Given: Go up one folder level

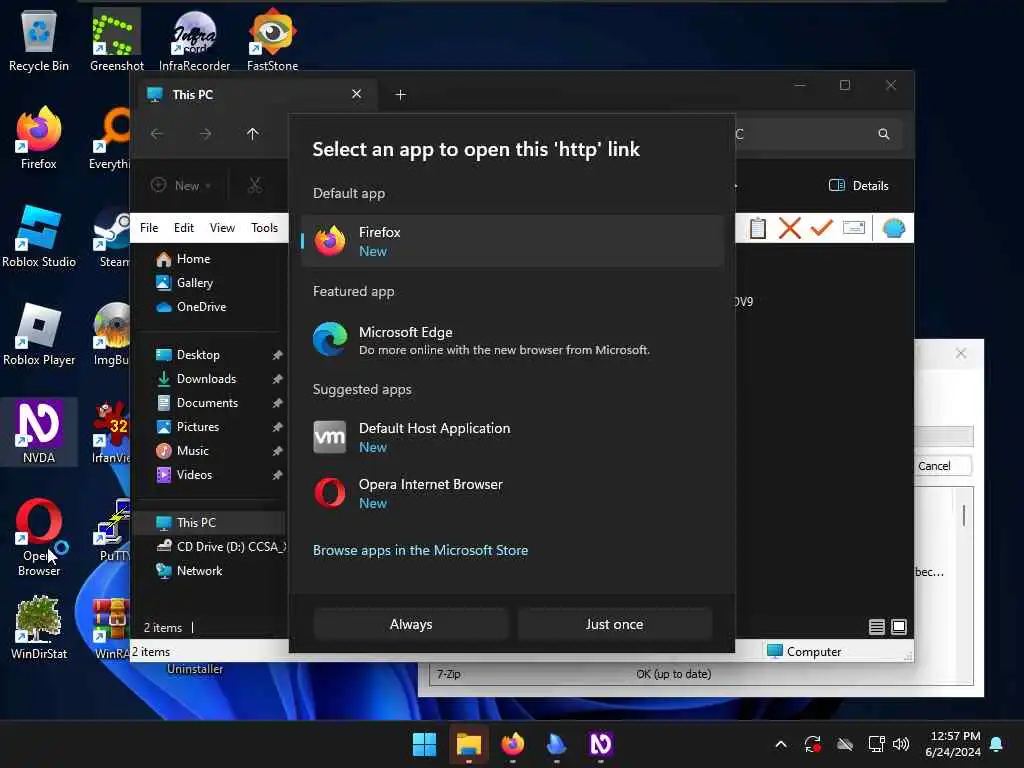Looking at the screenshot, I should (x=253, y=134).
